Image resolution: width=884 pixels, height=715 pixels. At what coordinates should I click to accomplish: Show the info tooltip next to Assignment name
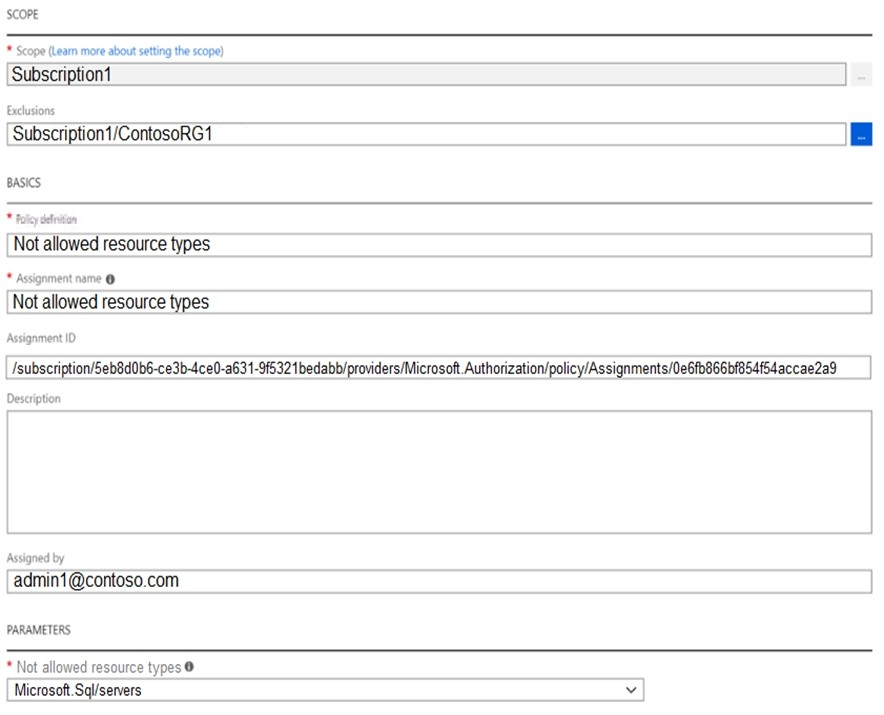click(x=110, y=279)
